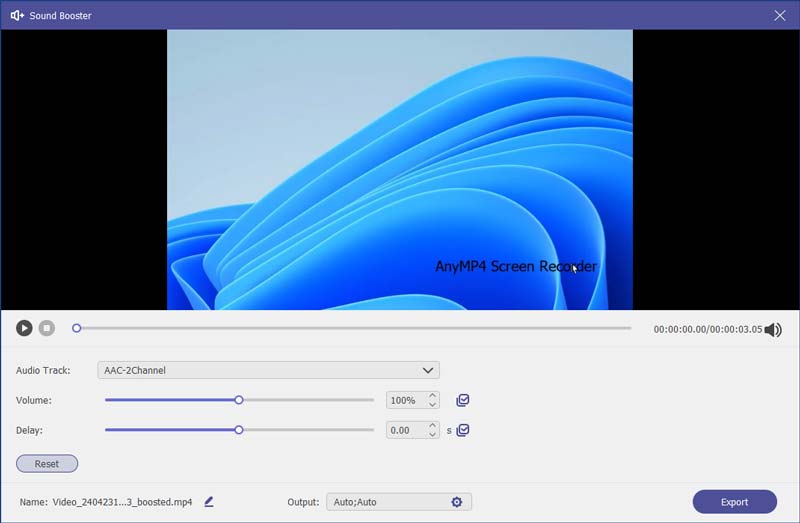Mute audio with the speaker icon

point(772,329)
